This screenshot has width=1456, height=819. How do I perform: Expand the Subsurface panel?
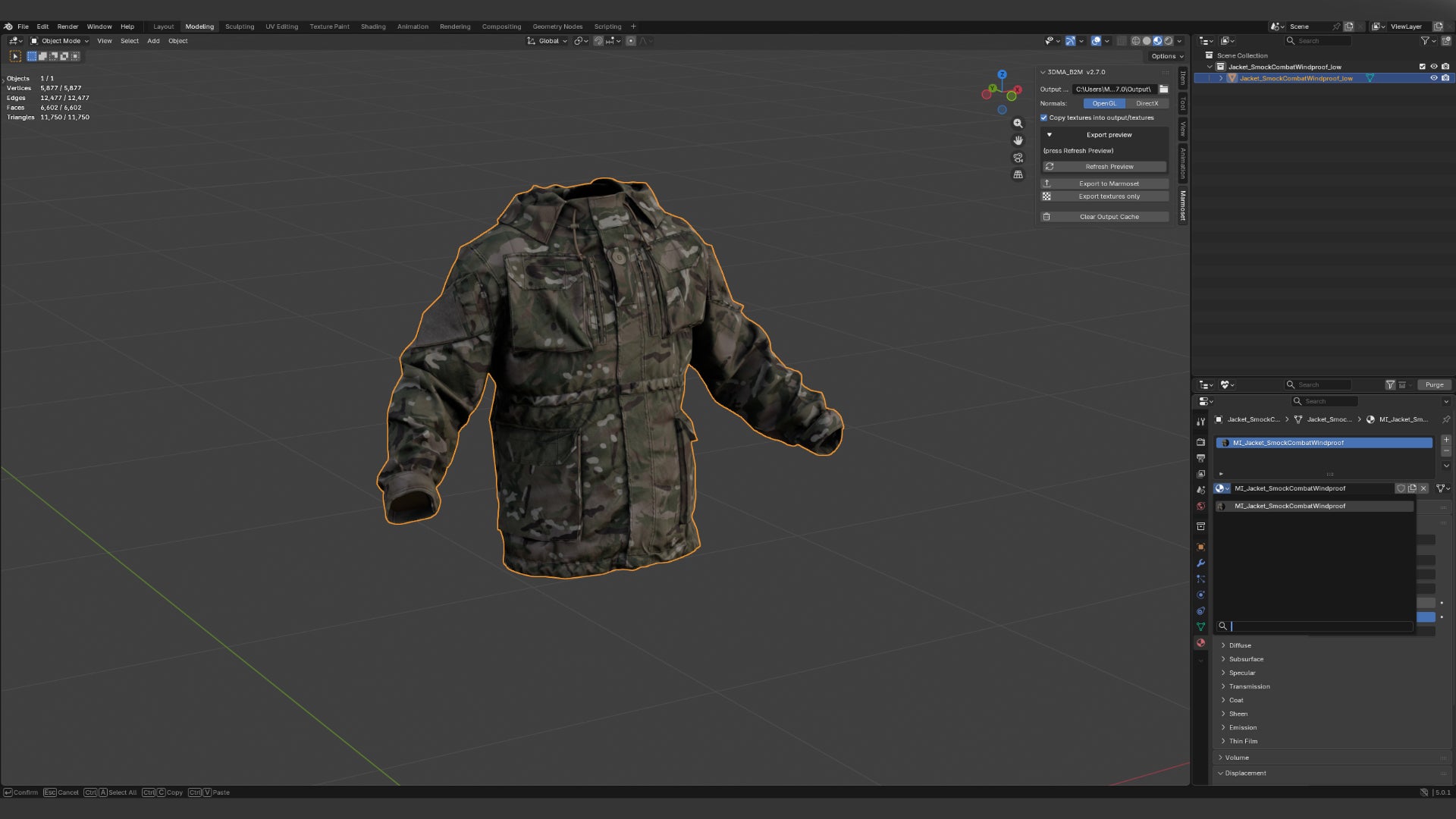point(1223,659)
